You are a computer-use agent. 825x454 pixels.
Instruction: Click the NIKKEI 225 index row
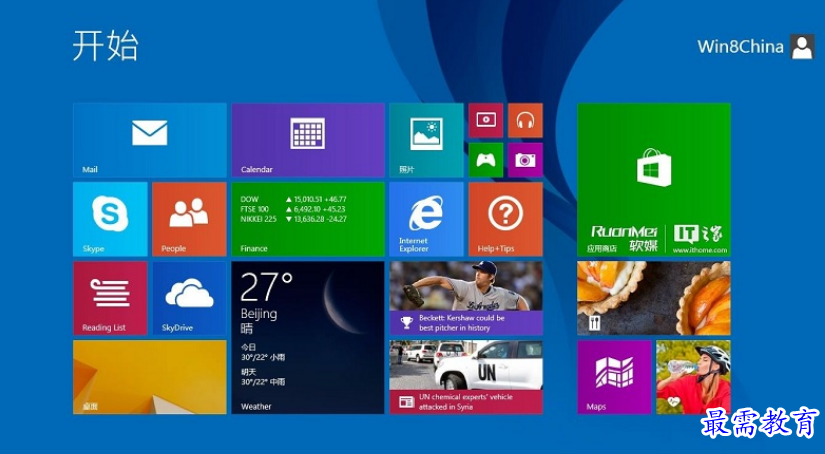(294, 219)
